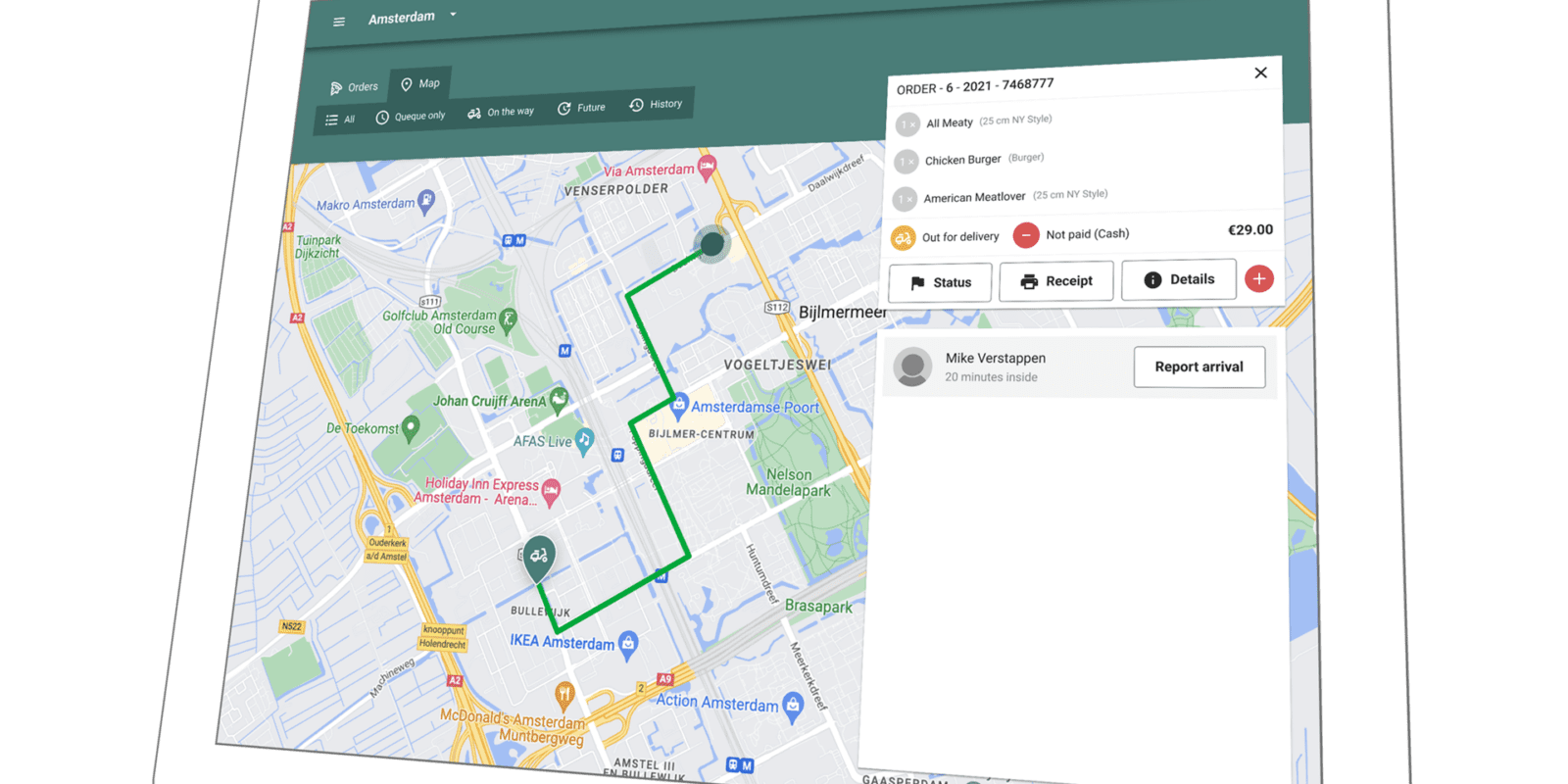Print the order Receipt
Screen dimensions: 1568x784
pos(1055,281)
